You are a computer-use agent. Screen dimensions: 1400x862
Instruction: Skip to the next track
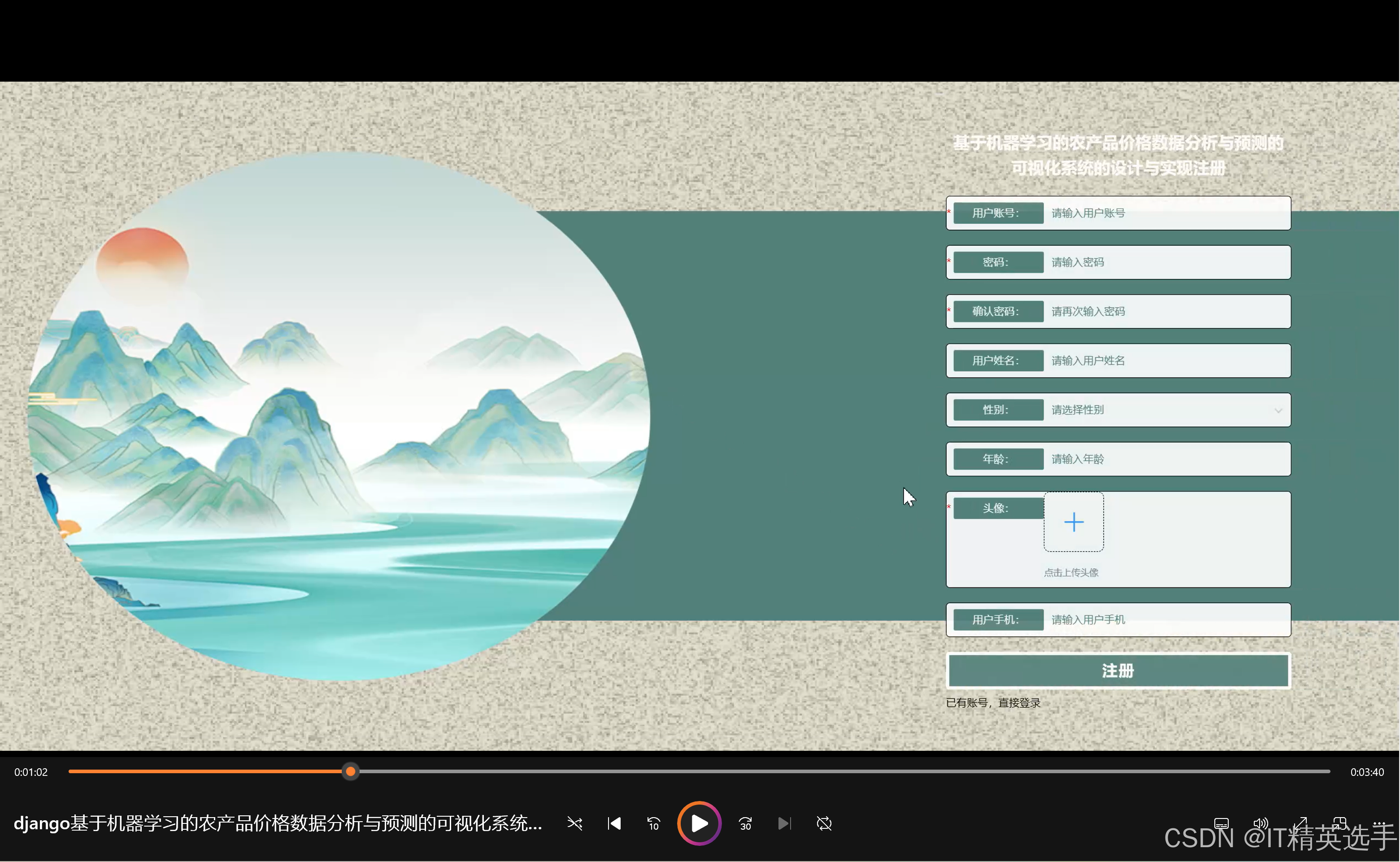[x=784, y=823]
